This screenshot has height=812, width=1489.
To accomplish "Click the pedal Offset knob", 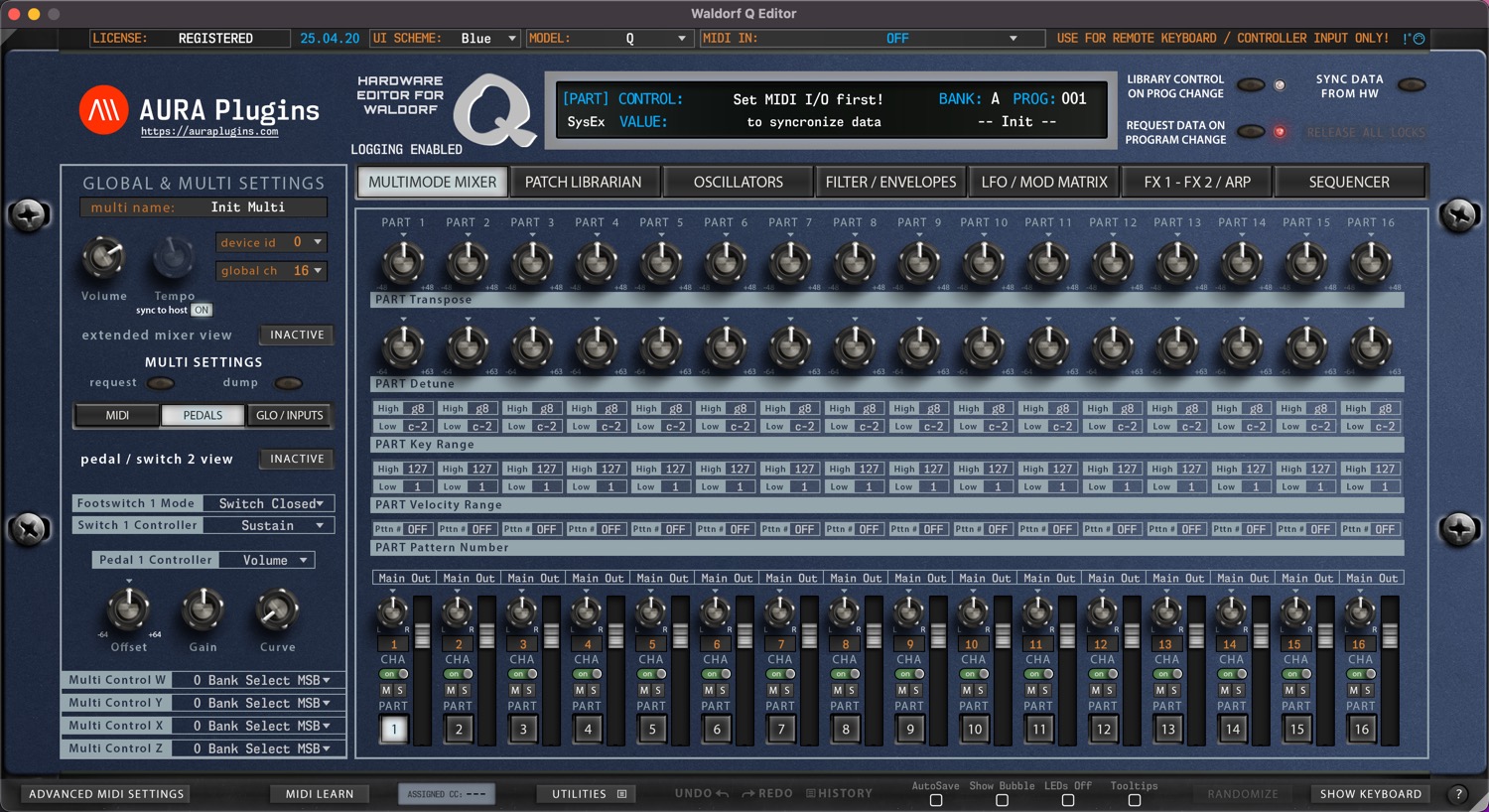I will [128, 609].
